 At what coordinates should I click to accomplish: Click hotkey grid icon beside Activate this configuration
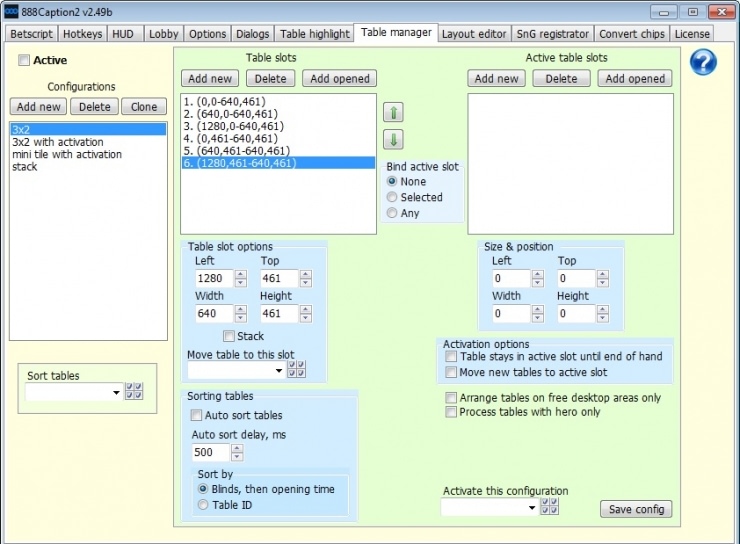[x=550, y=506]
